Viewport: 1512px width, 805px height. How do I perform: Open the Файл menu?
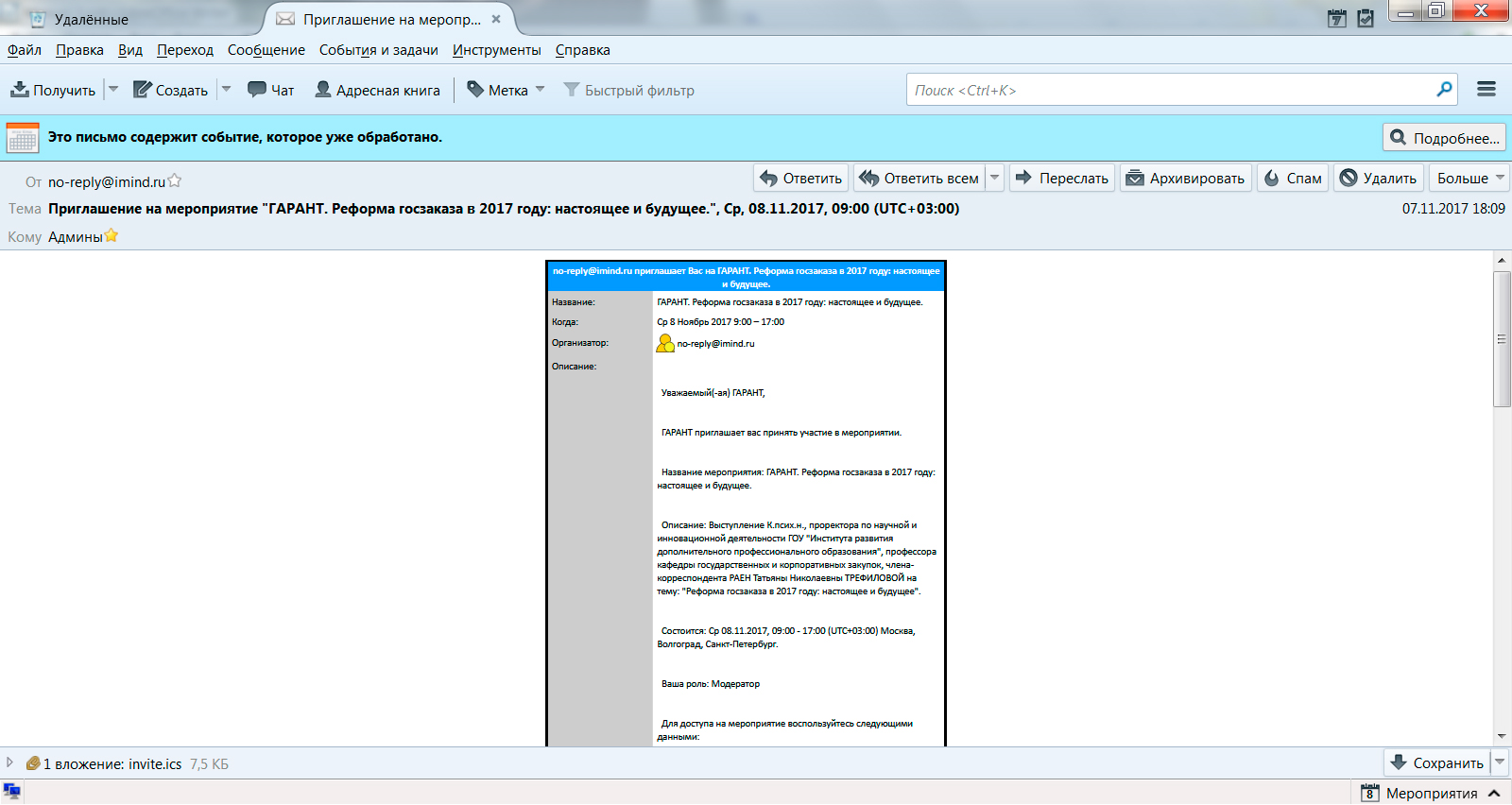25,50
